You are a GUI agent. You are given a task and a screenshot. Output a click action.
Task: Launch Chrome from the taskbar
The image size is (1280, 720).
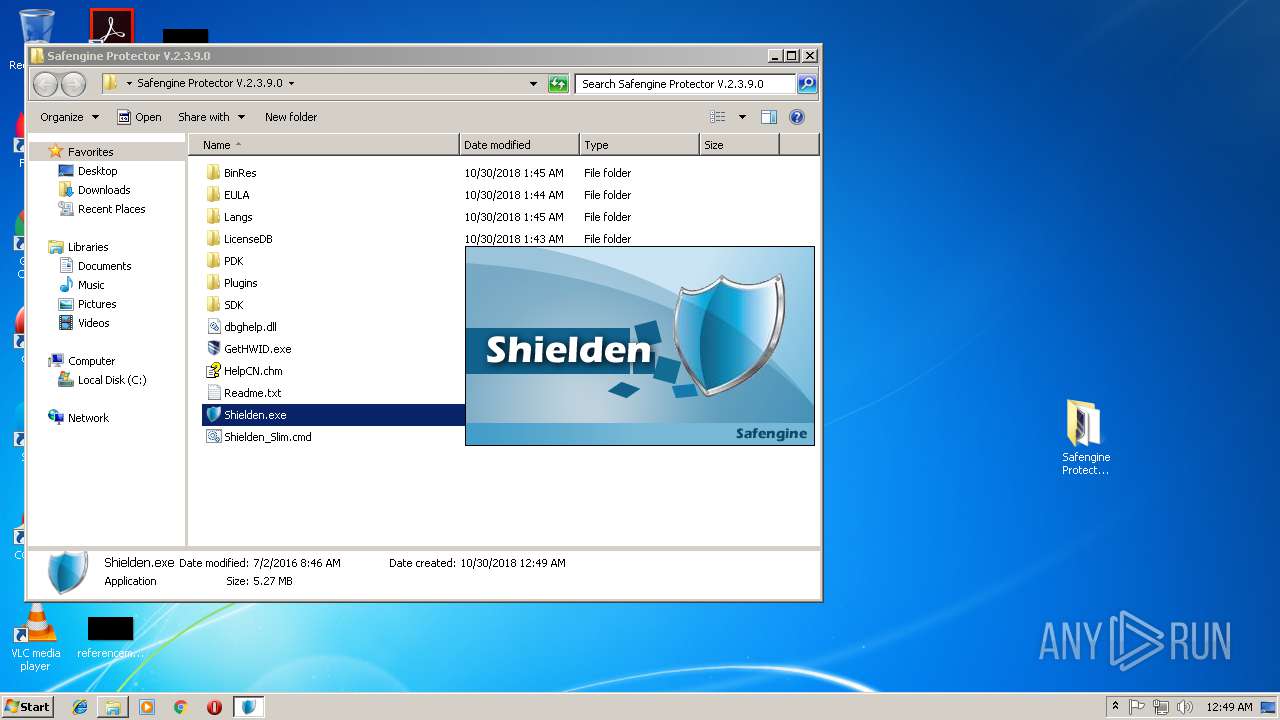tap(181, 707)
